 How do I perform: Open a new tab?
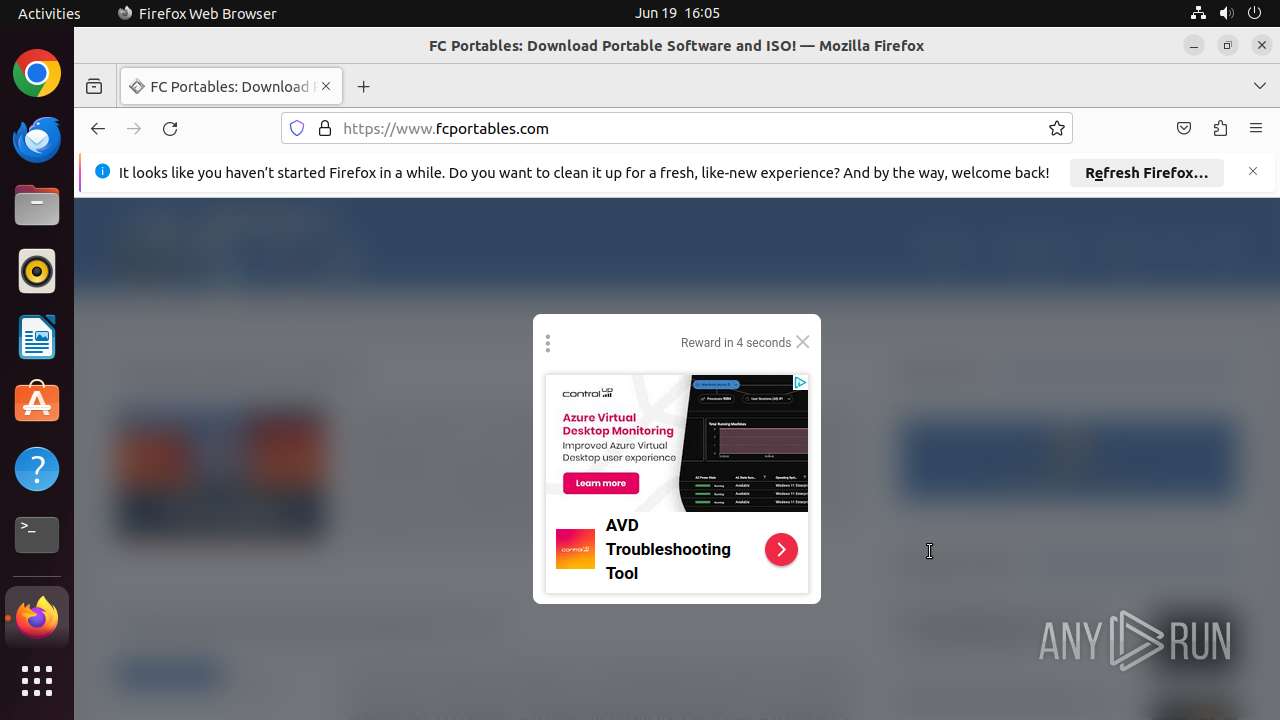(x=364, y=87)
